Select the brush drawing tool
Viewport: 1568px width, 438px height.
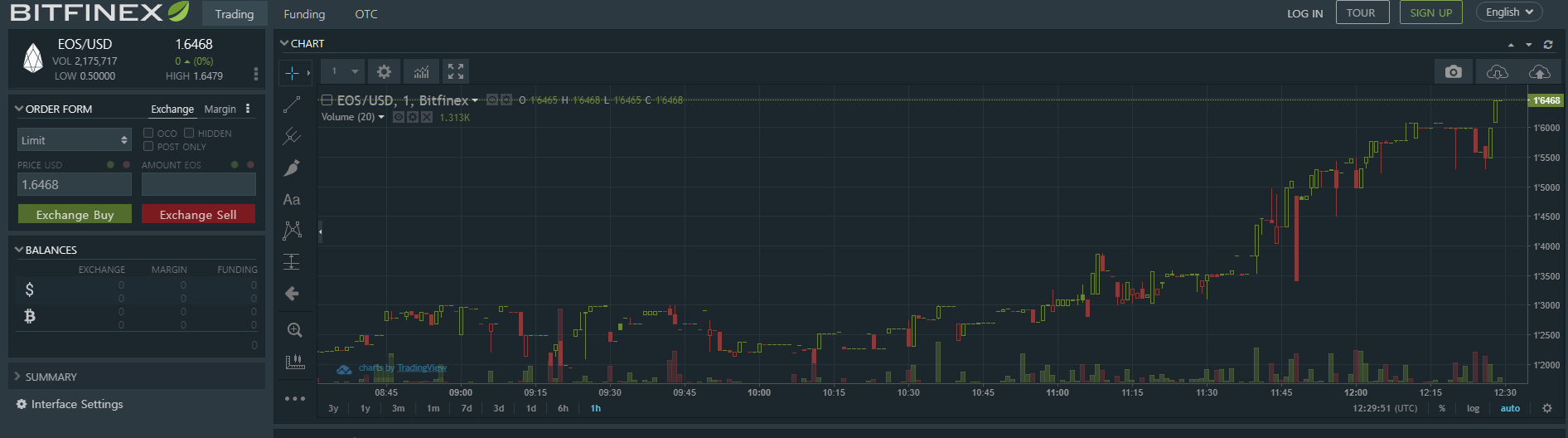pyautogui.click(x=292, y=168)
